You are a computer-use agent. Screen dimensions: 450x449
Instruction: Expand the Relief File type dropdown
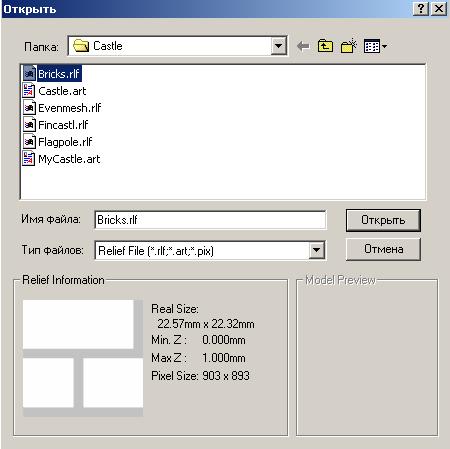pyautogui.click(x=316, y=250)
